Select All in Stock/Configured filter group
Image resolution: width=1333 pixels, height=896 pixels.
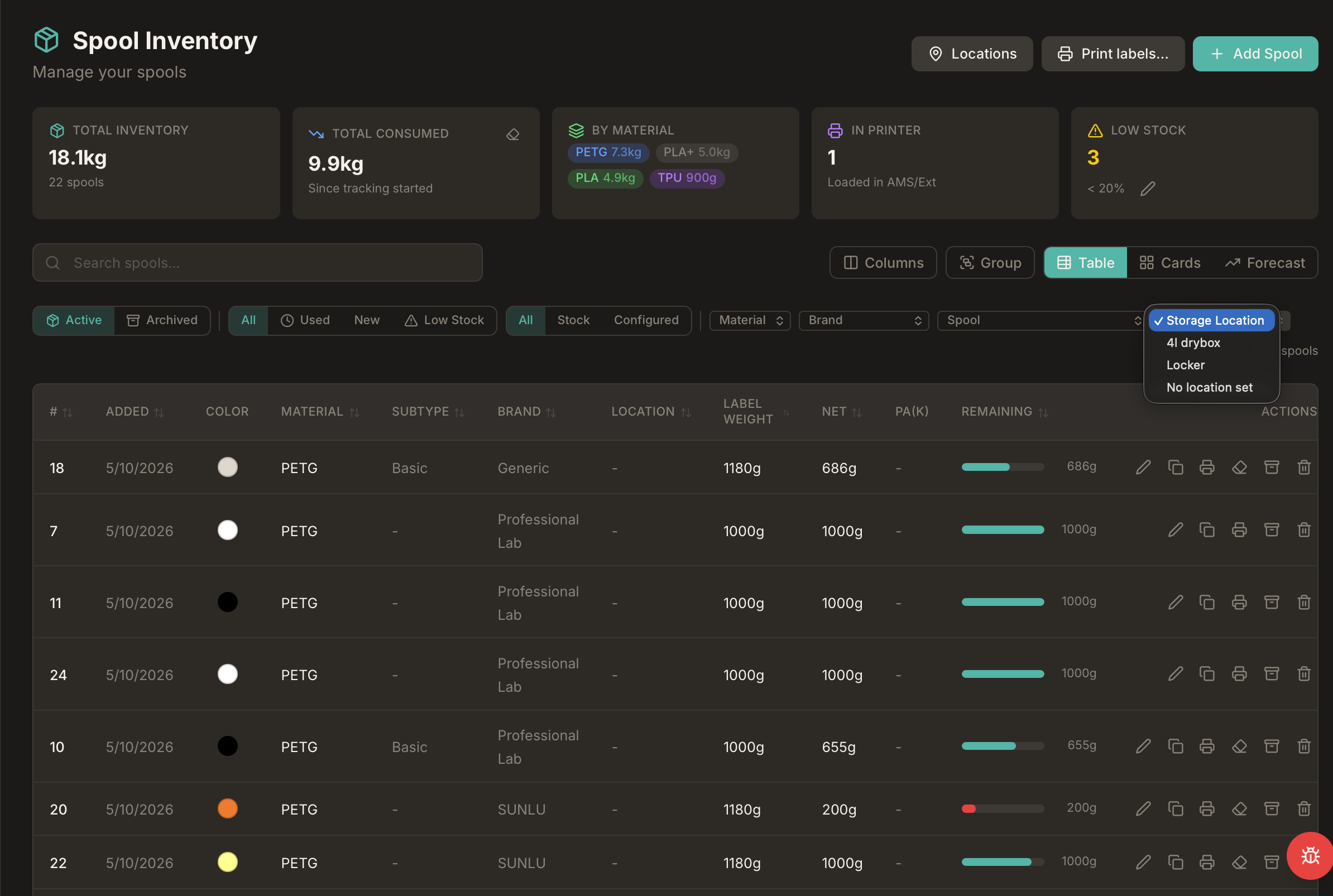coord(526,321)
